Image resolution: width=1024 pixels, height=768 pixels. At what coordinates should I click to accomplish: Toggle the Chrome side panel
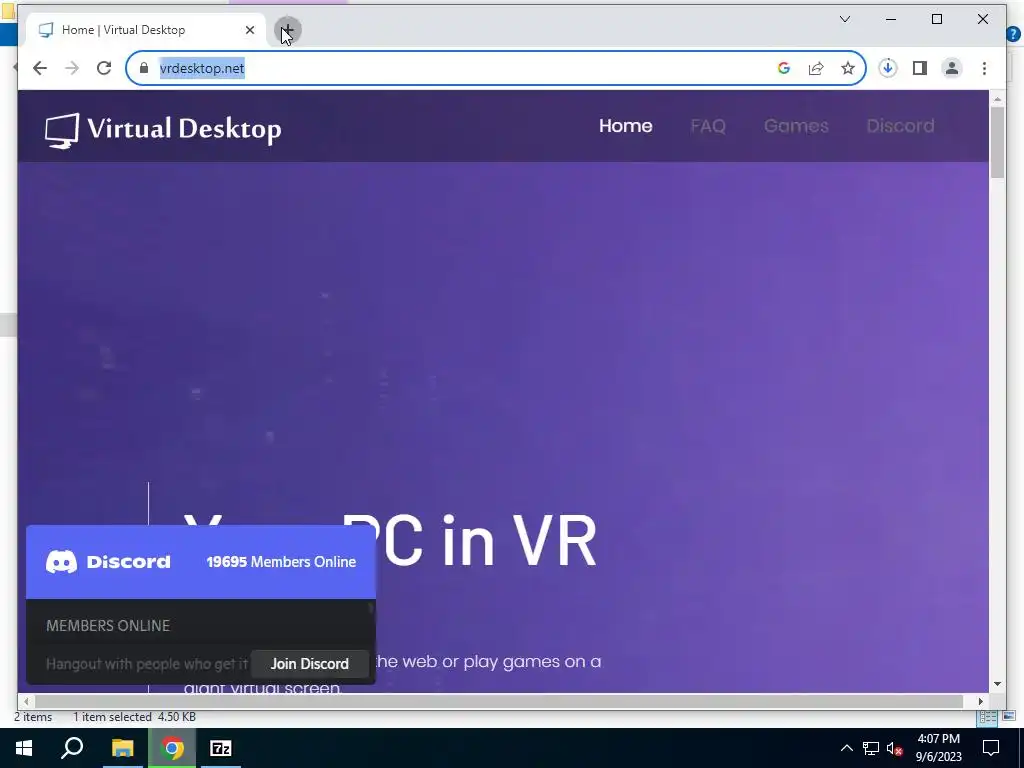[x=920, y=68]
